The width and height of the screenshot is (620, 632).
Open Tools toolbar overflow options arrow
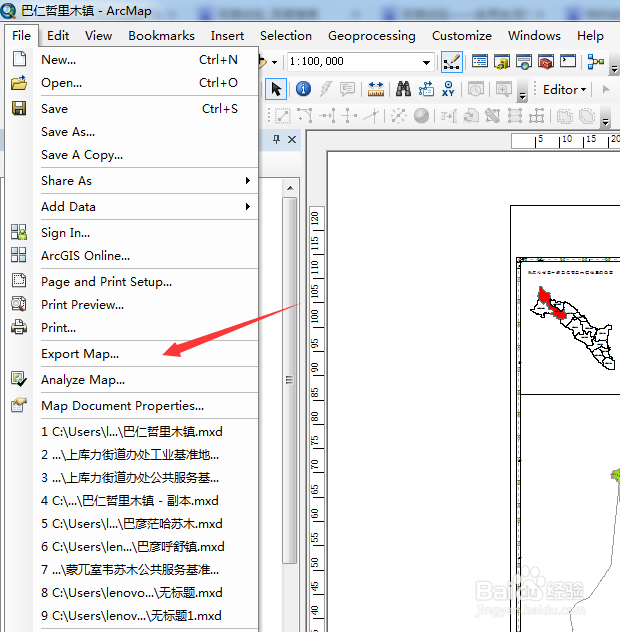click(522, 96)
